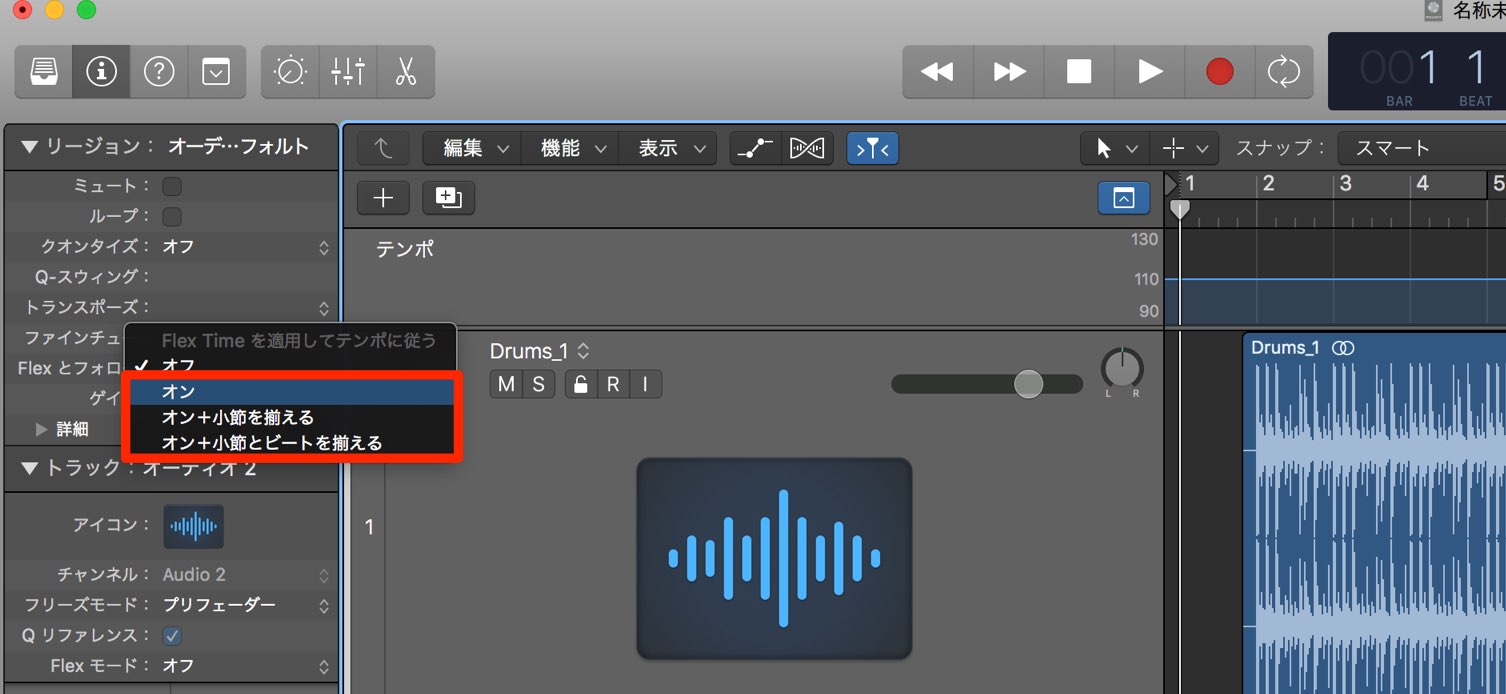
Task: Collapse the トラック inspector section
Action: pyautogui.click(x=28, y=468)
